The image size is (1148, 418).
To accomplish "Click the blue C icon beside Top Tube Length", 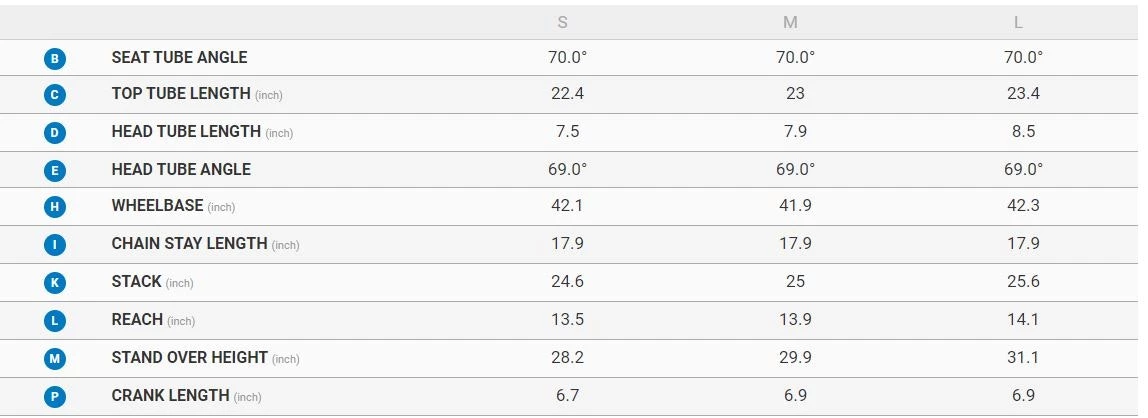I will coord(55,95).
